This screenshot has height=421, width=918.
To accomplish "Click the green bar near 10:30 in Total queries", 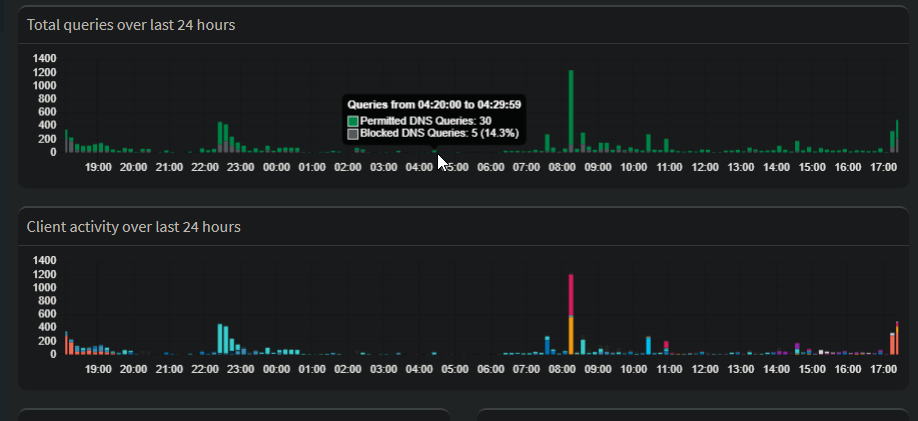I will (648, 143).
